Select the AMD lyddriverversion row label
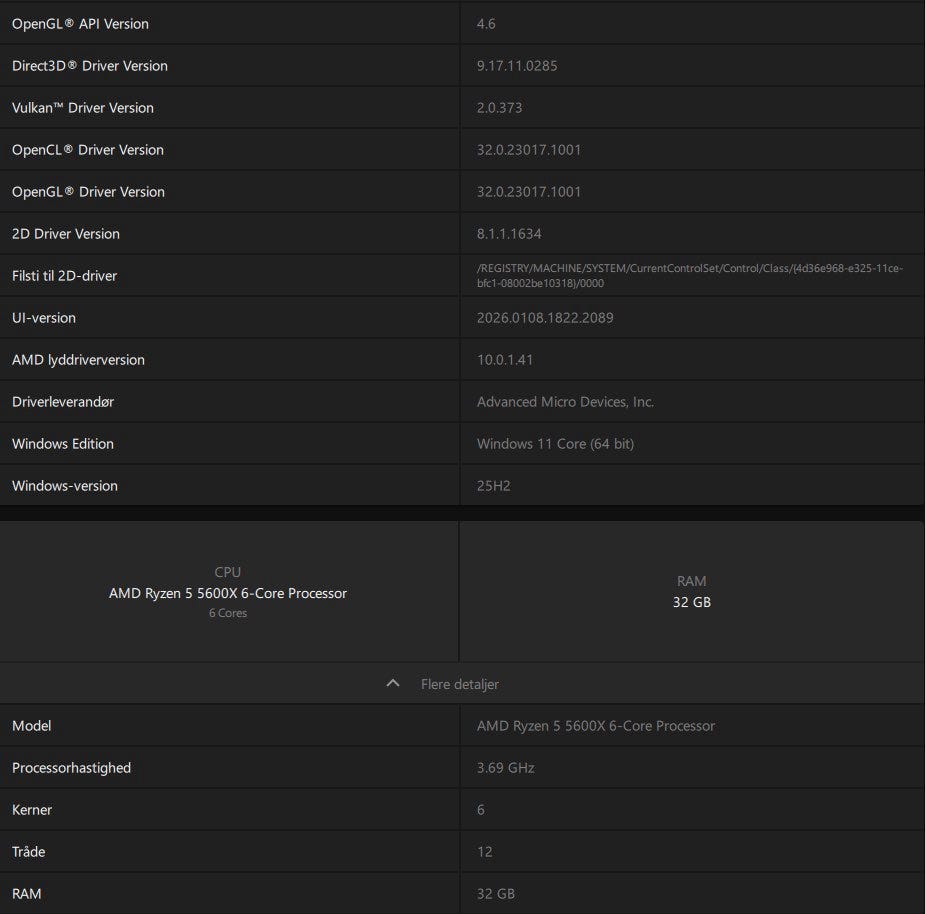The width and height of the screenshot is (925, 914). (78, 360)
